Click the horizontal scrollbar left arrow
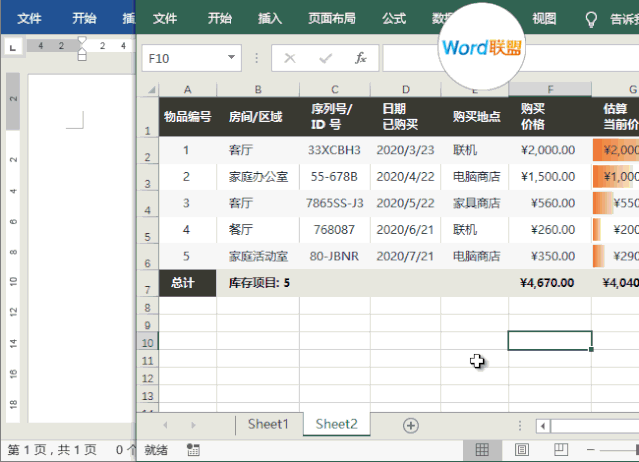Viewport: 639px width, 462px height. tap(543, 425)
